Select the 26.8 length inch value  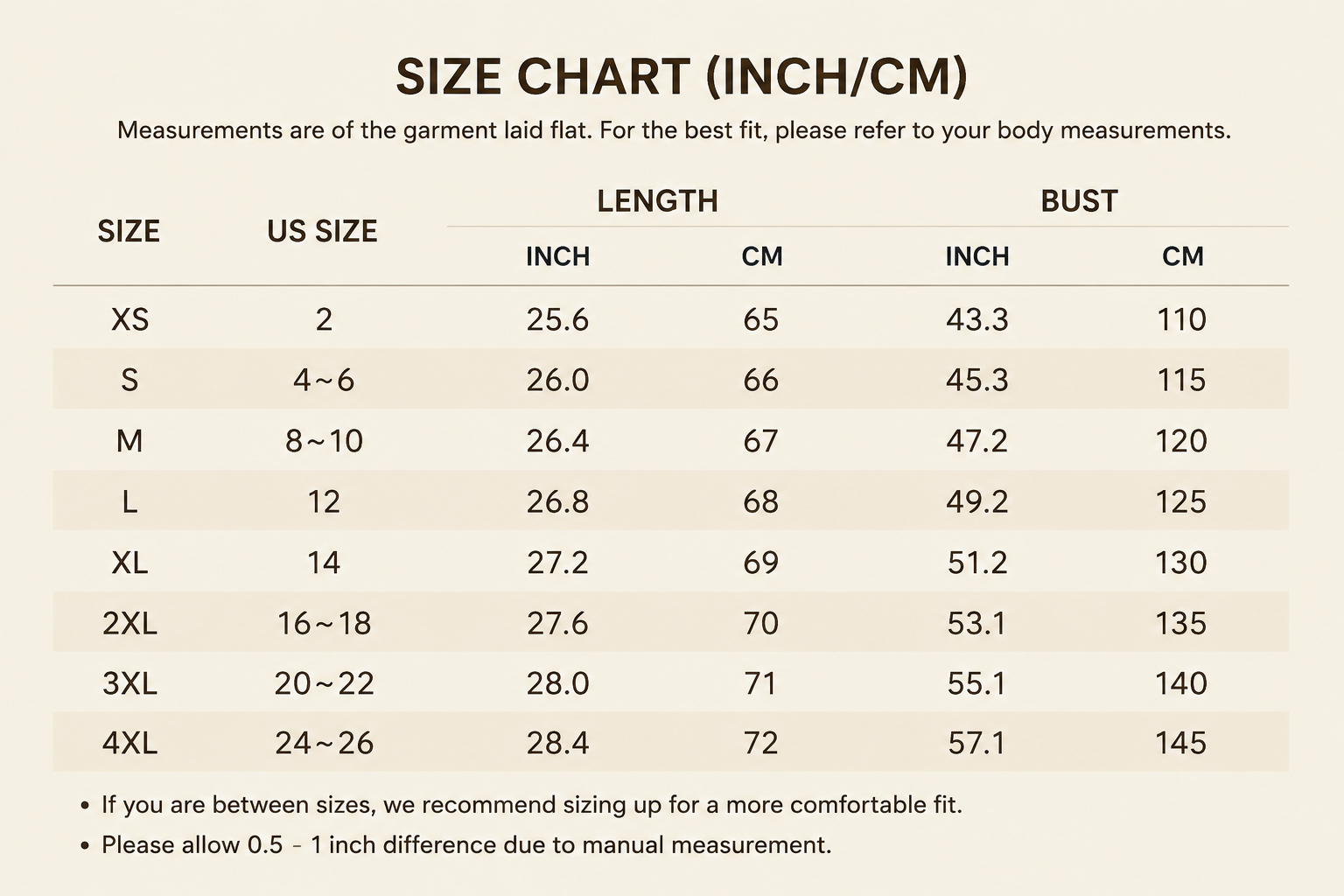click(557, 501)
